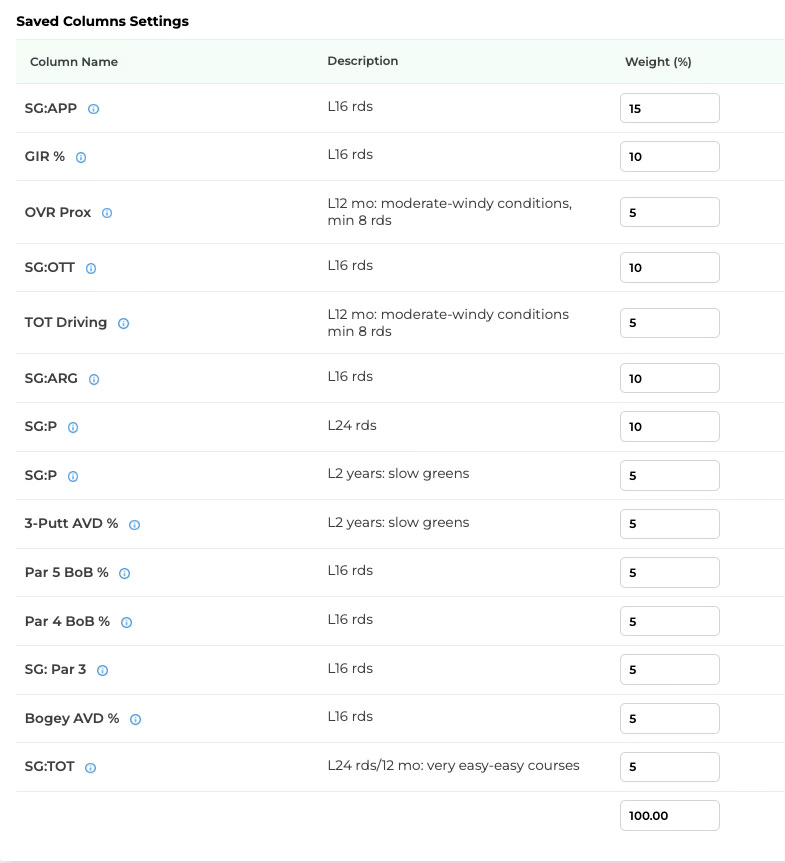The height and width of the screenshot is (863, 785).
Task: Click the Column Name header
Action: (74, 62)
